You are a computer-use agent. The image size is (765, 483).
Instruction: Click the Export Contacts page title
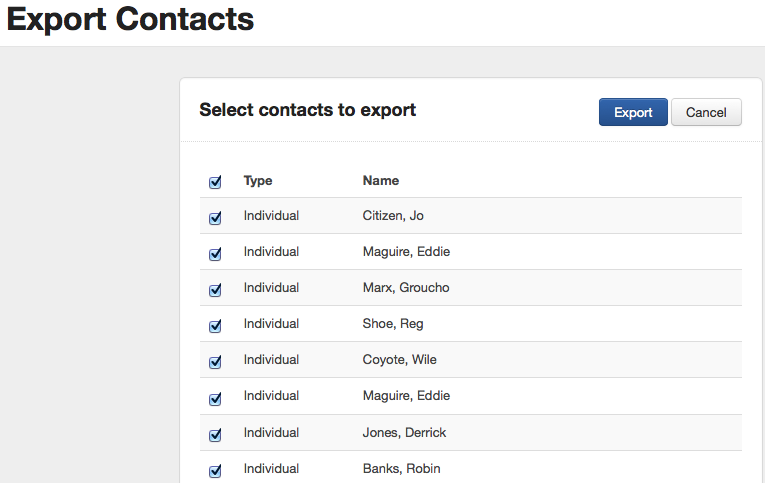130,19
